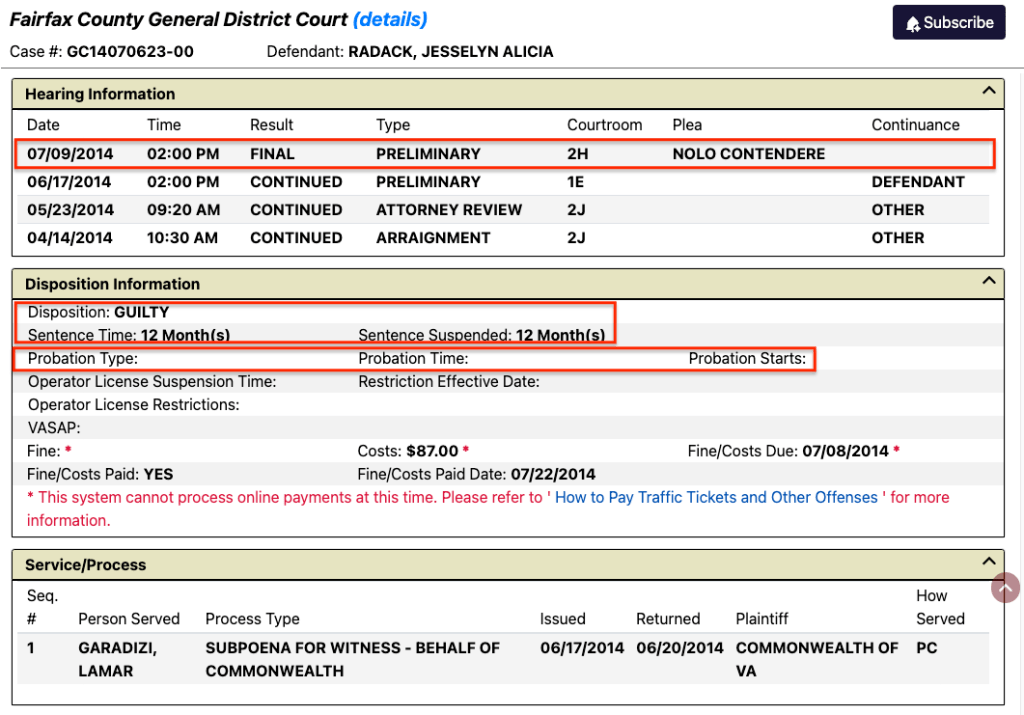The image size is (1024, 715).
Task: Click plaintiff COMMONWEALTH OF VA
Action: coord(817,659)
